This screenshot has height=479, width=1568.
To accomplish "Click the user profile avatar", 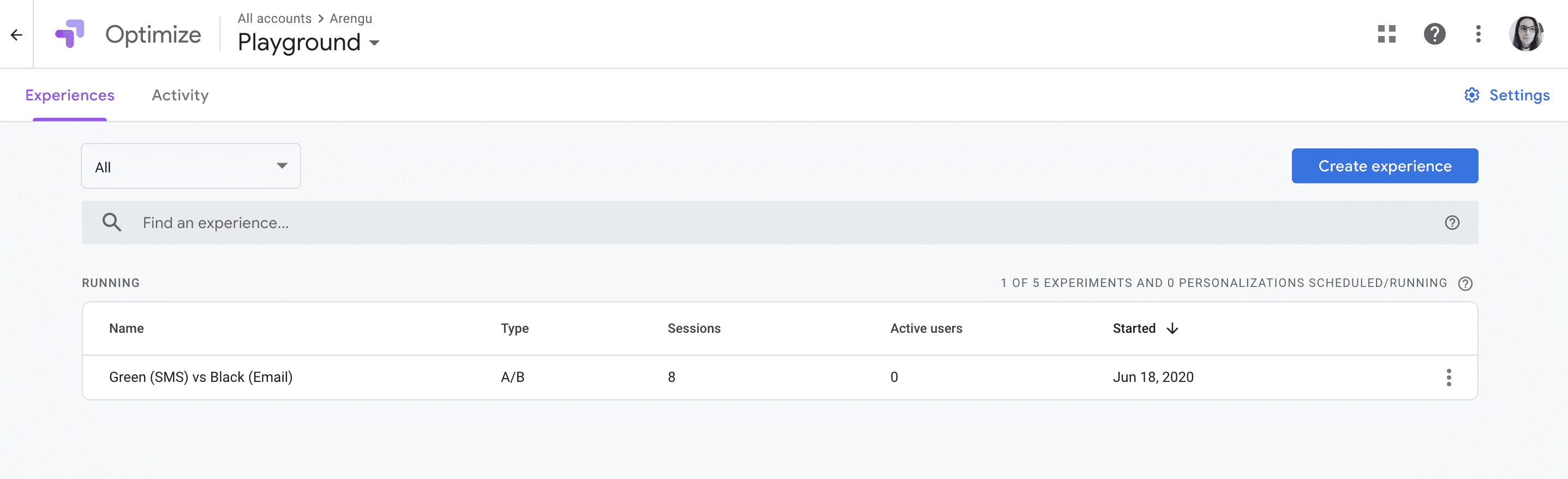I will (x=1525, y=34).
